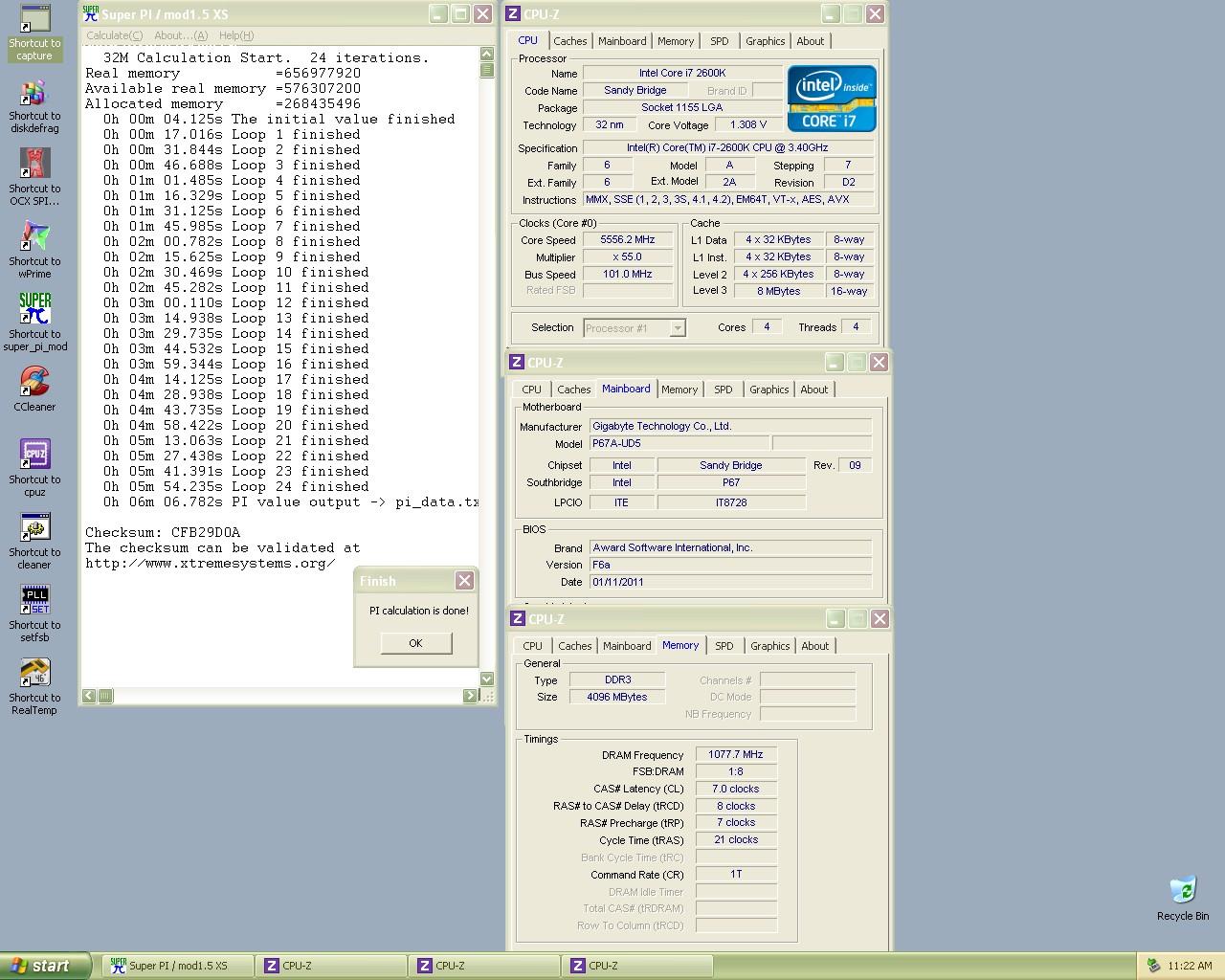Select Caches tab in the Memory CPU-Z window
1225x980 pixels.
(575, 646)
